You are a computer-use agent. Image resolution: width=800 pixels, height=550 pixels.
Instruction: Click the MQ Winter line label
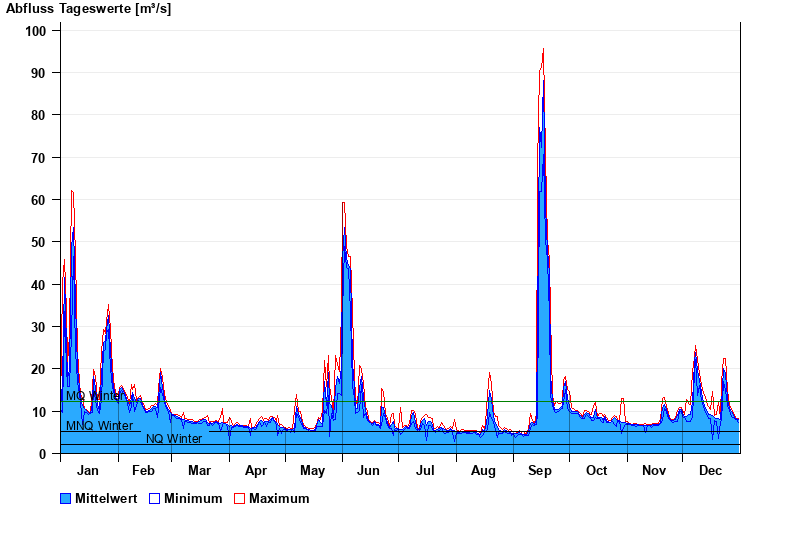(x=94, y=396)
